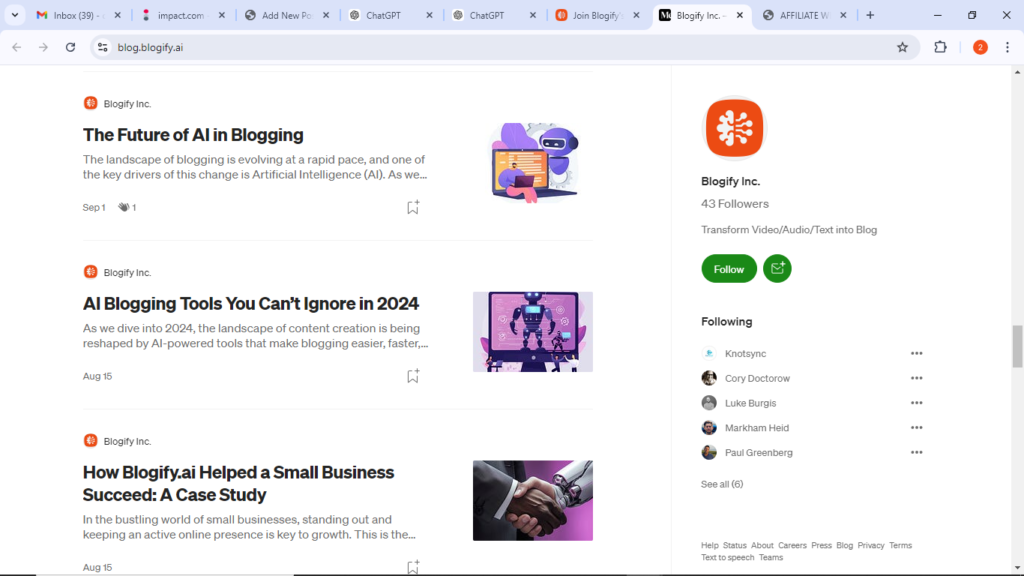The height and width of the screenshot is (576, 1024).
Task: Reload the blog.blogify.ai page
Action: [71, 47]
